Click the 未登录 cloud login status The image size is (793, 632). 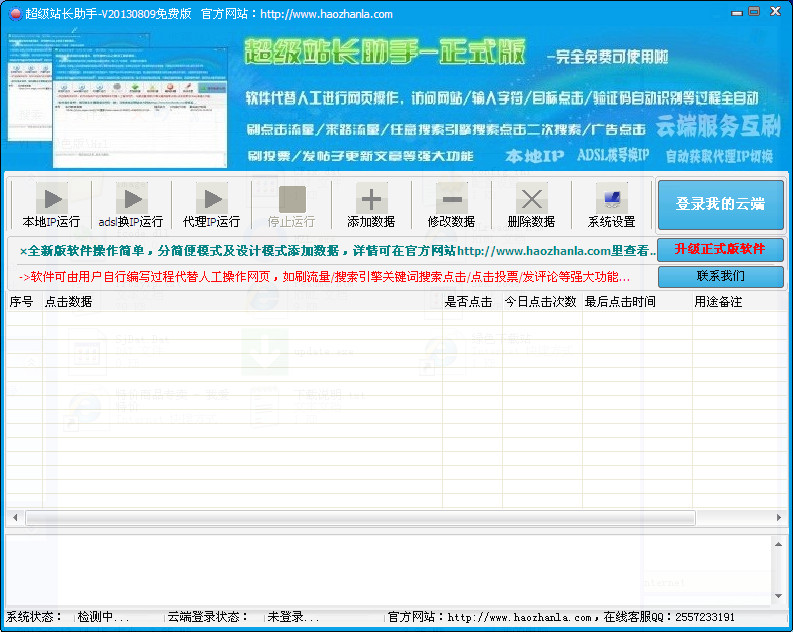click(x=293, y=617)
